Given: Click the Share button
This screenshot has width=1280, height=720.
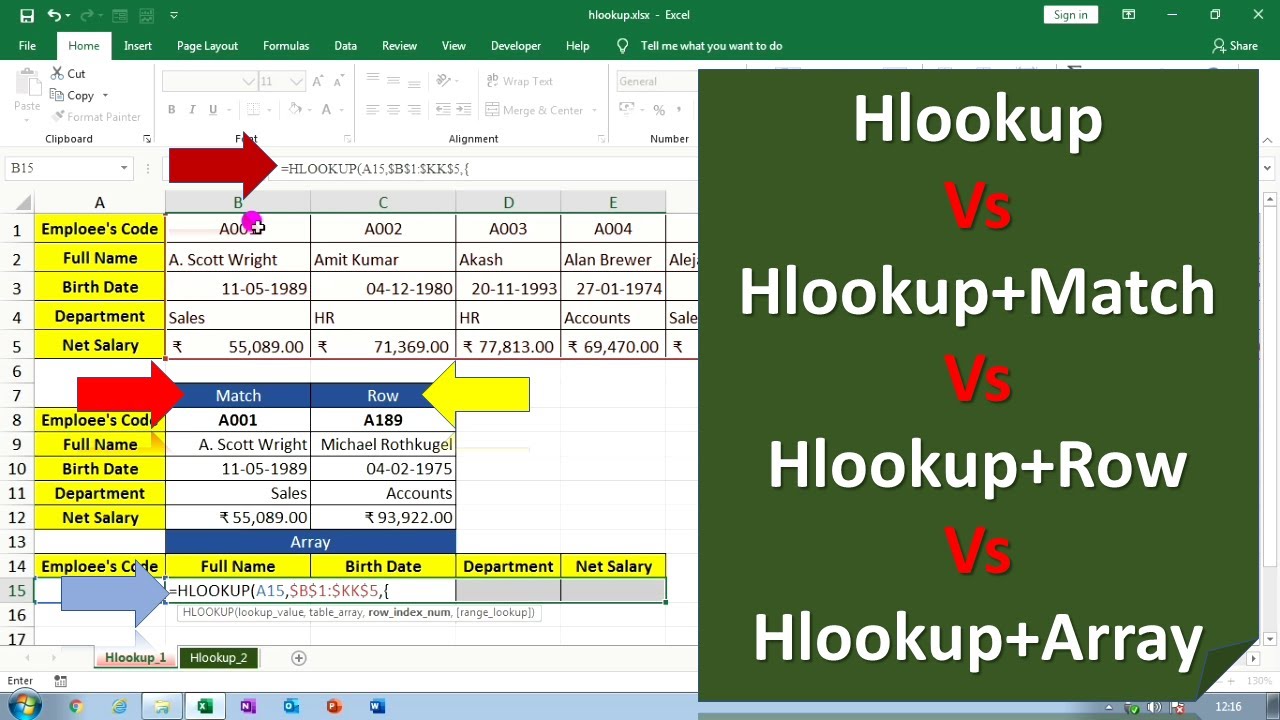Looking at the screenshot, I should pyautogui.click(x=1235, y=46).
